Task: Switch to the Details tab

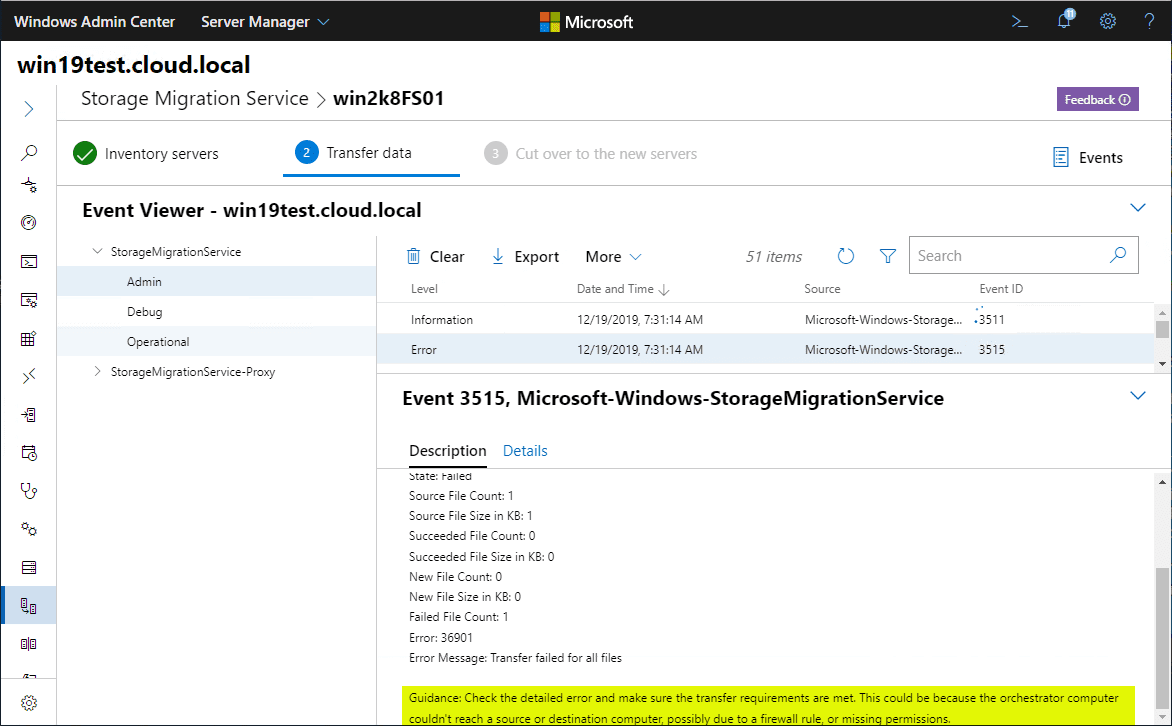Action: tap(525, 451)
